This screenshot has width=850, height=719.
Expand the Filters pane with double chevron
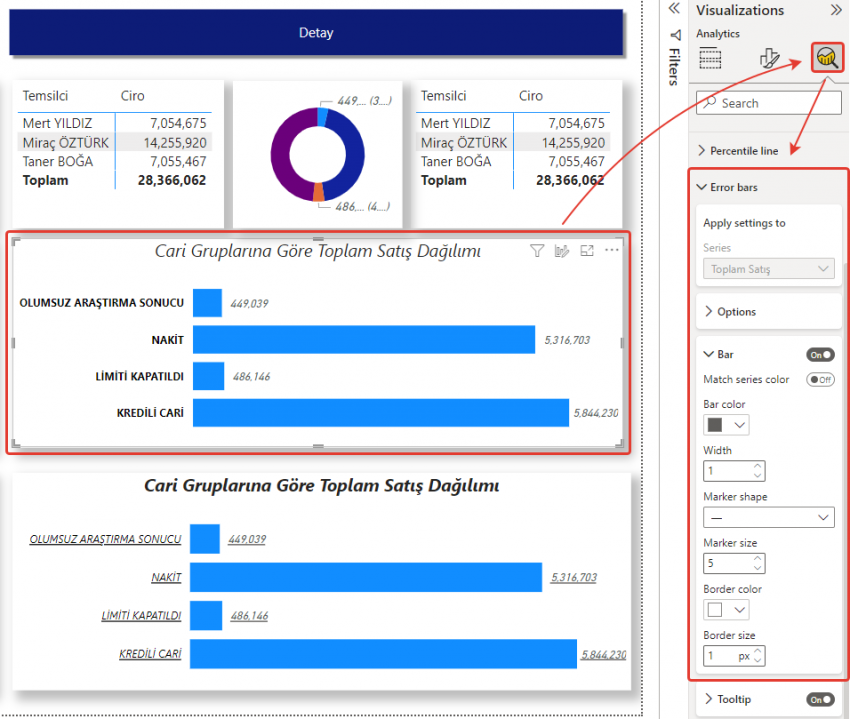coord(674,8)
